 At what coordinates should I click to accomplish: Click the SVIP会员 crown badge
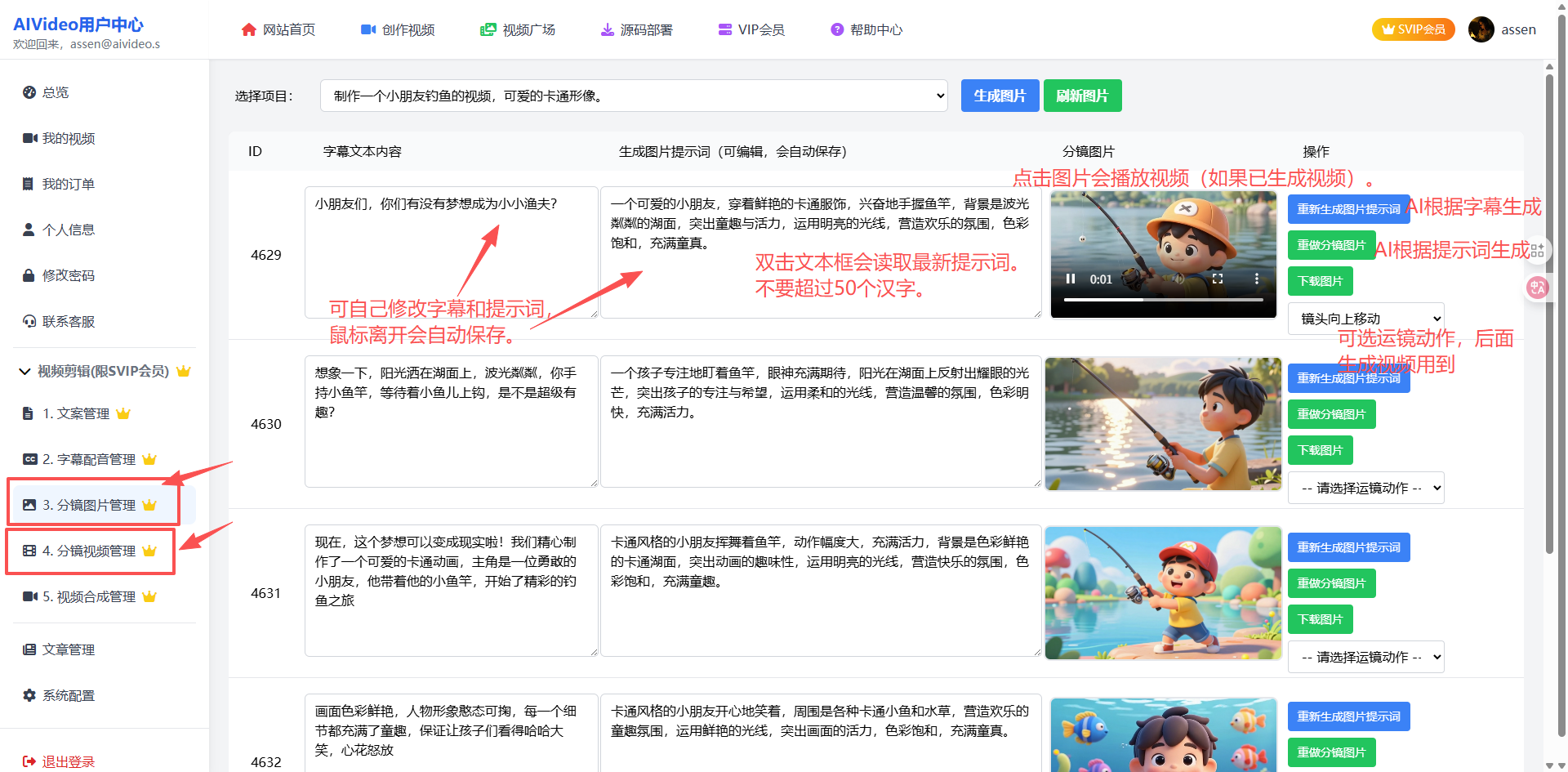[x=1413, y=29]
